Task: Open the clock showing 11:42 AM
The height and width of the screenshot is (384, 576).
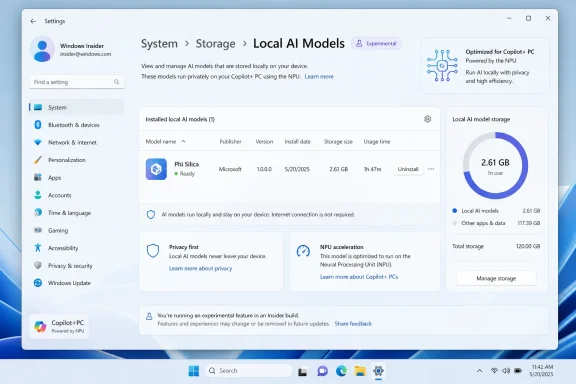Action: (541, 370)
